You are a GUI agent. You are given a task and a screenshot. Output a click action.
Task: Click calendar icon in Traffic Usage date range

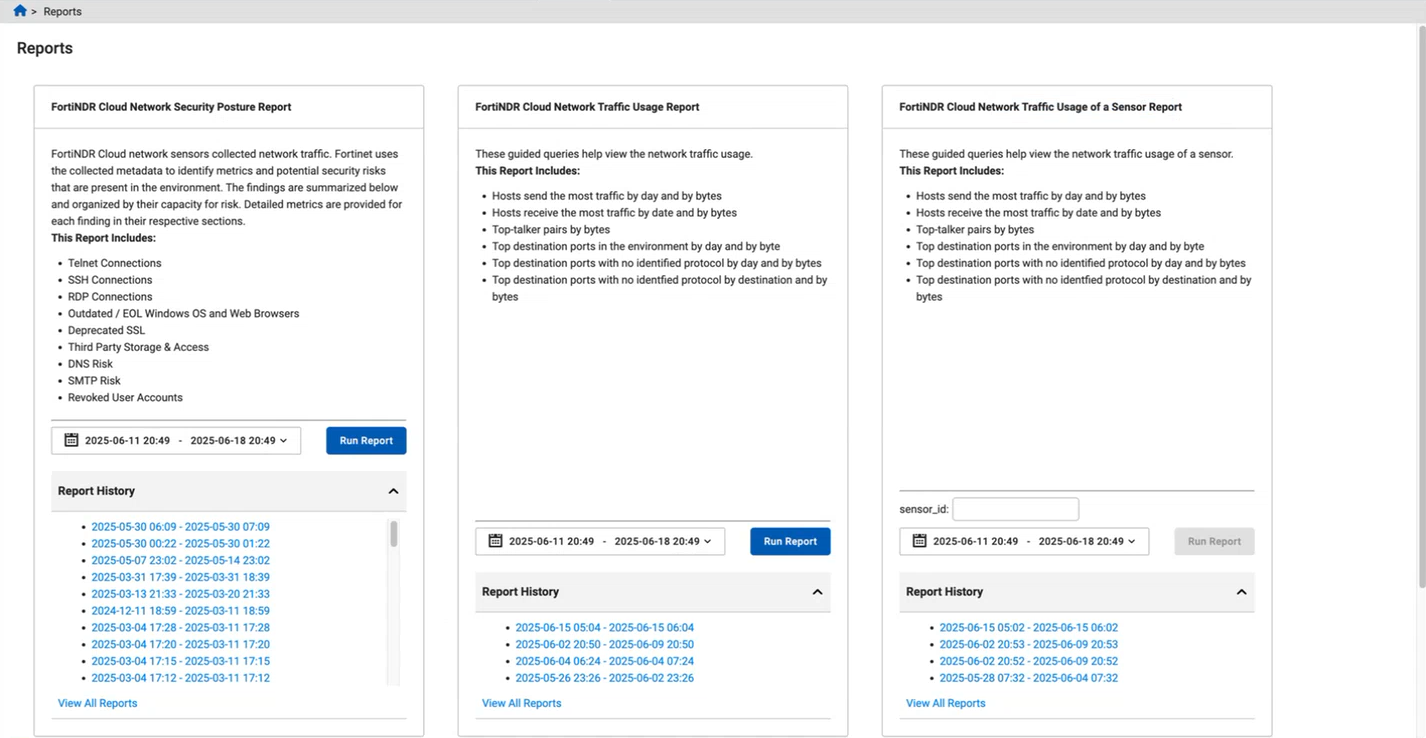coord(495,541)
